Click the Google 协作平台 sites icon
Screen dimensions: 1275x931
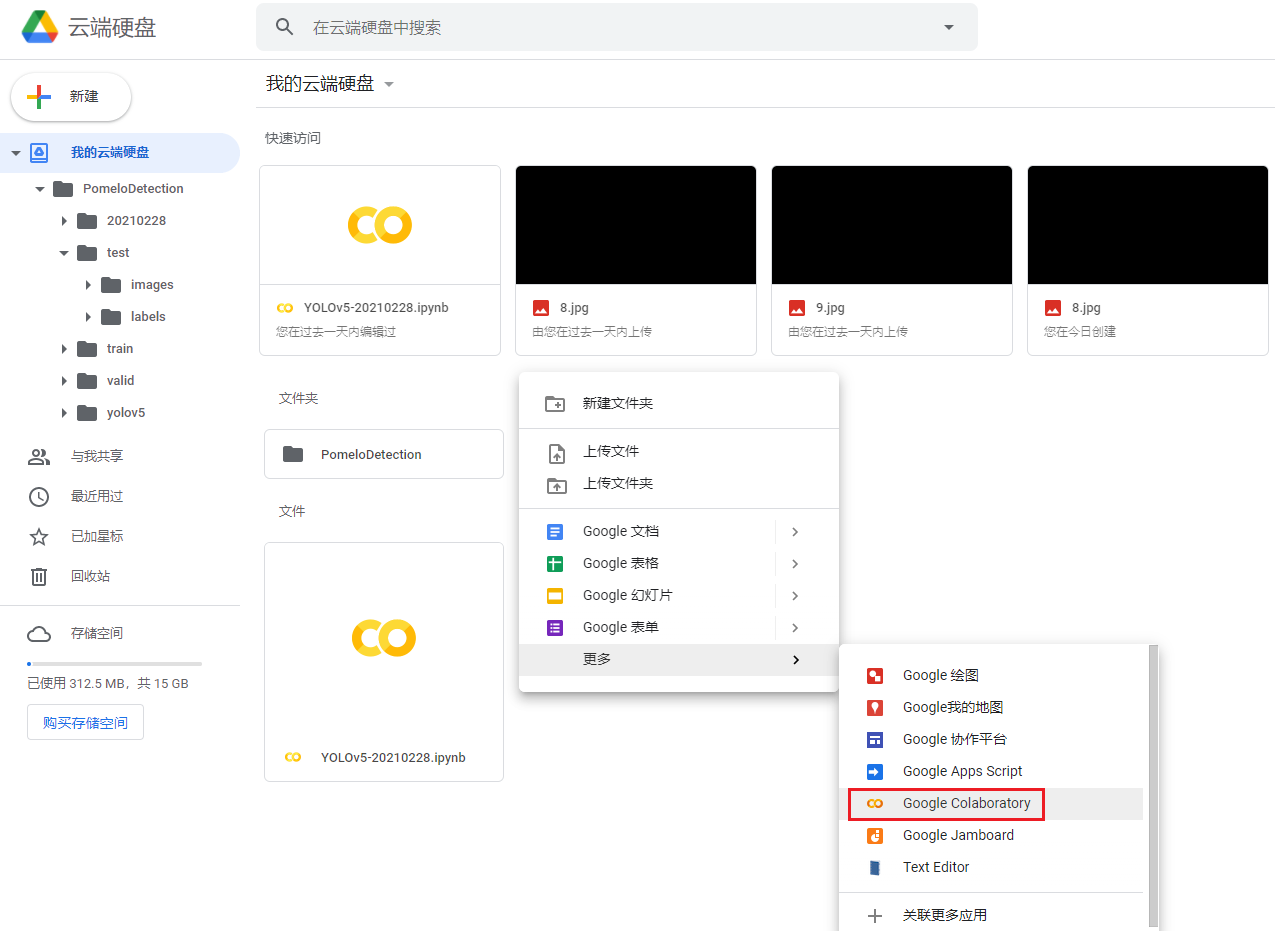pos(875,740)
